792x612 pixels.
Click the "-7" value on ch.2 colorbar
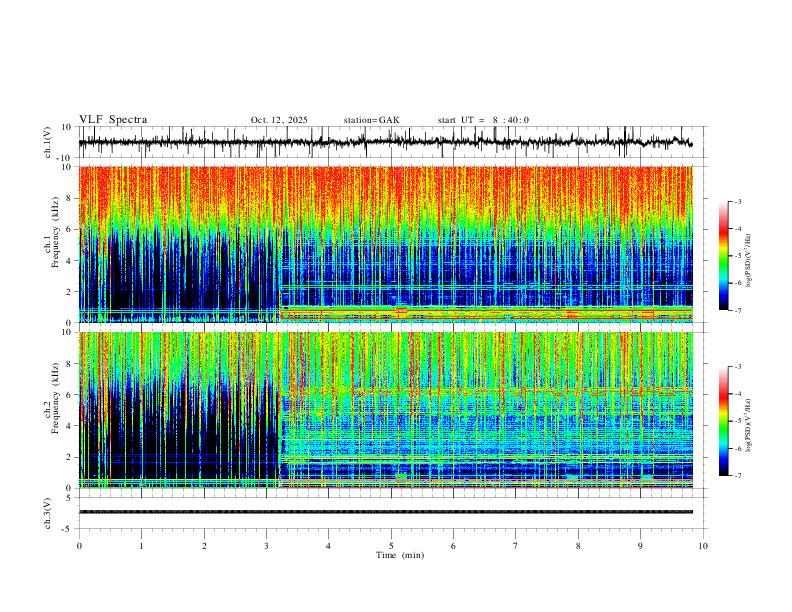(x=737, y=475)
